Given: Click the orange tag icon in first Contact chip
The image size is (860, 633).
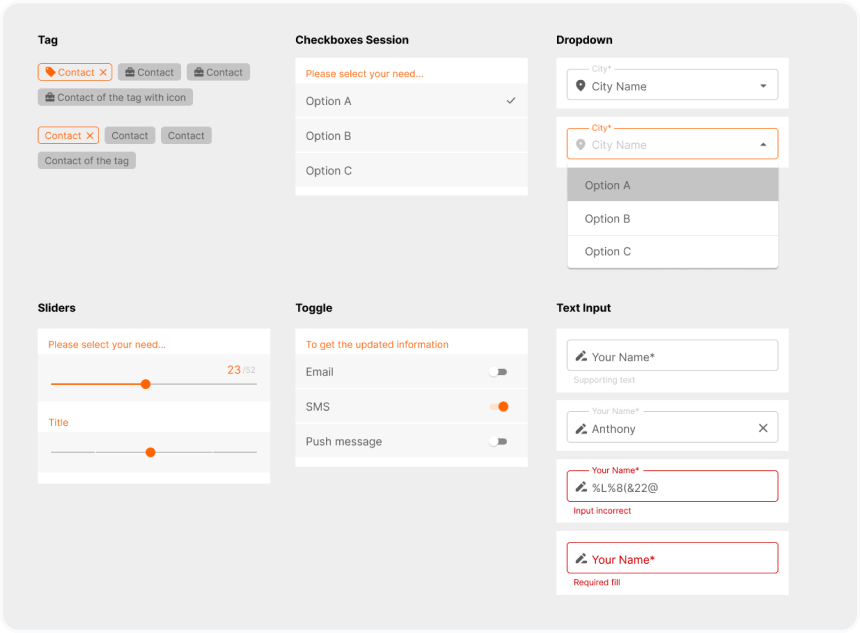Looking at the screenshot, I should (50, 72).
